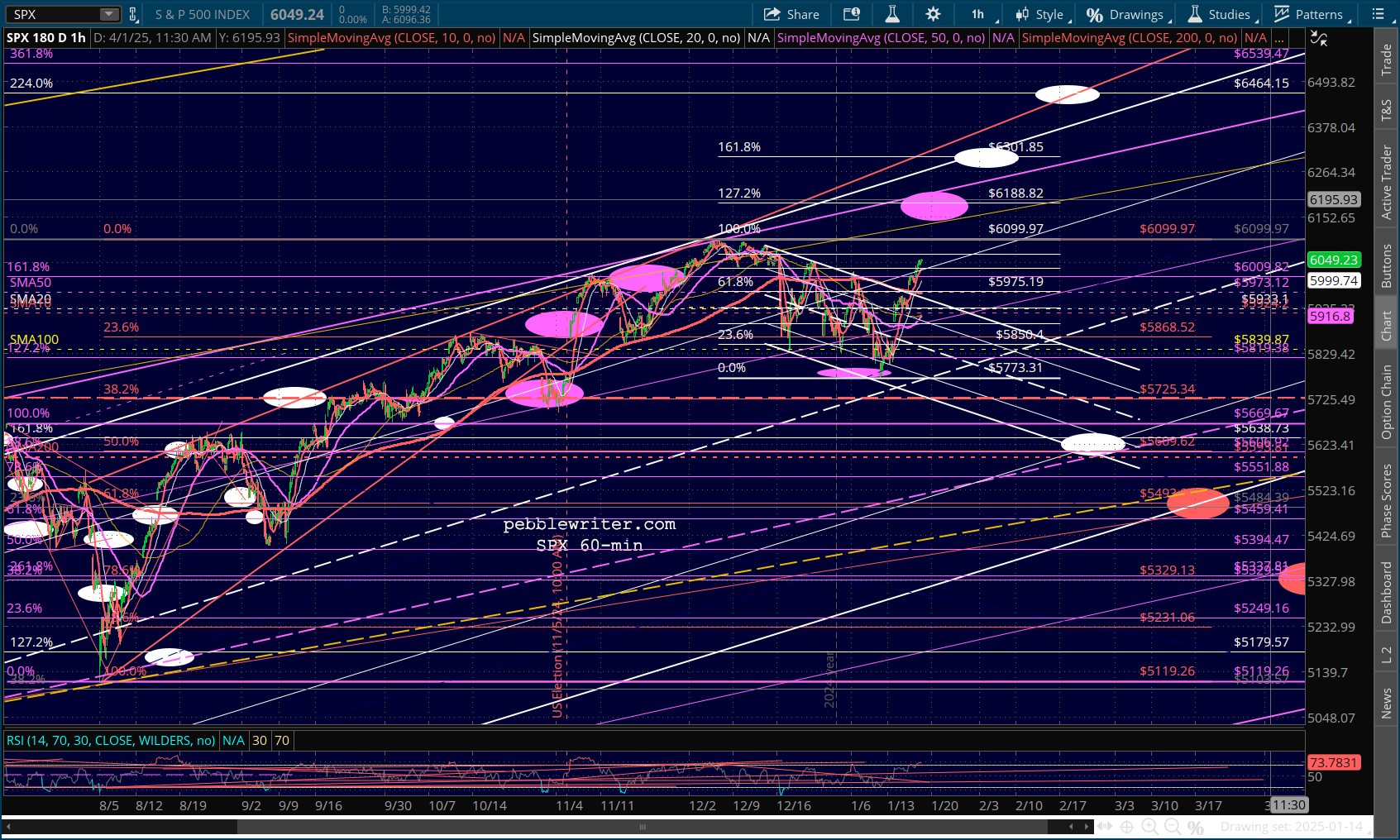Click the $5773.31 Fibonacci level label
The width and height of the screenshot is (1400, 840).
(x=1015, y=368)
